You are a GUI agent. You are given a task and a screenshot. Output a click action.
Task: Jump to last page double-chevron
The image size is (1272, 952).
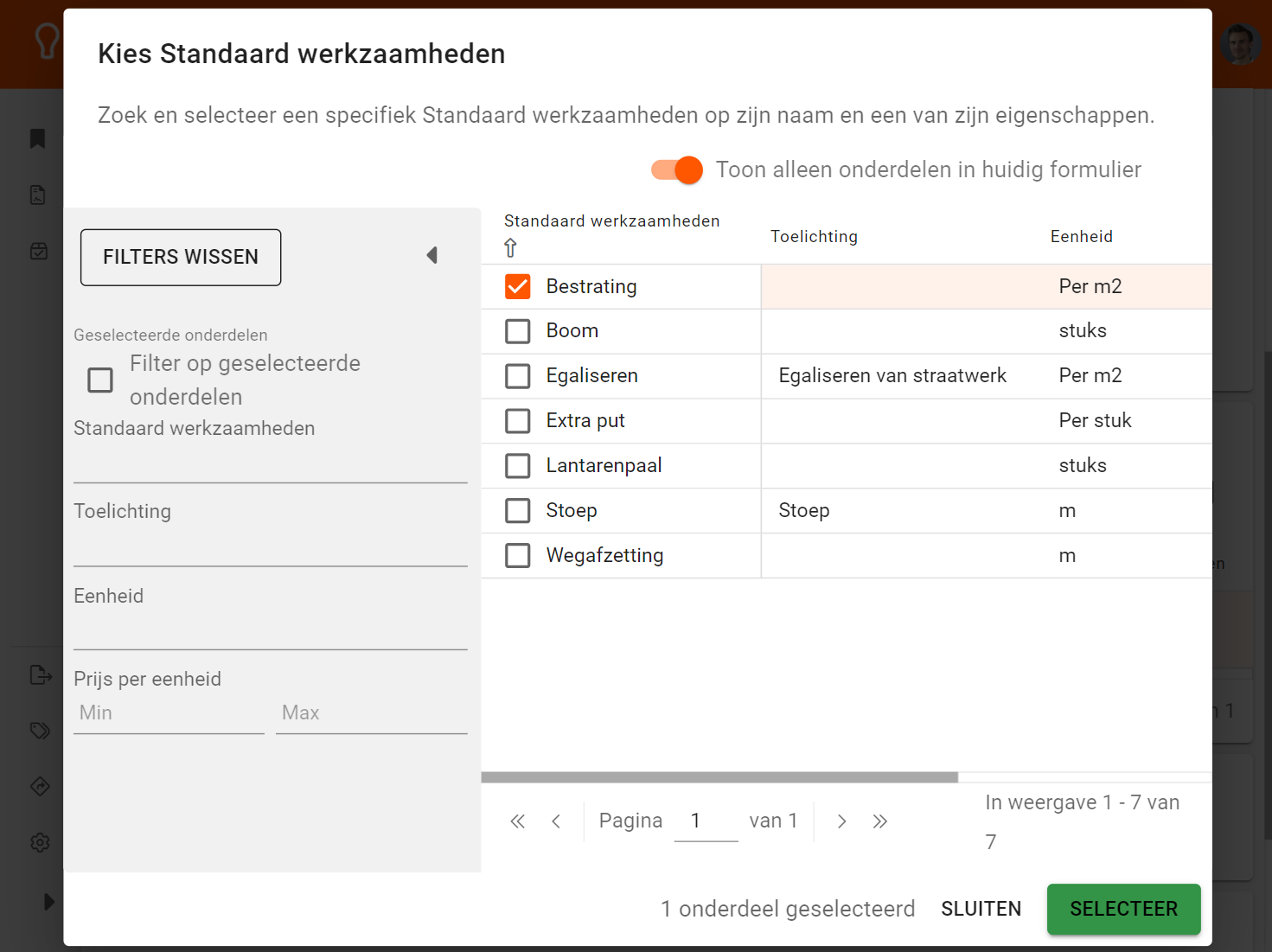(879, 821)
